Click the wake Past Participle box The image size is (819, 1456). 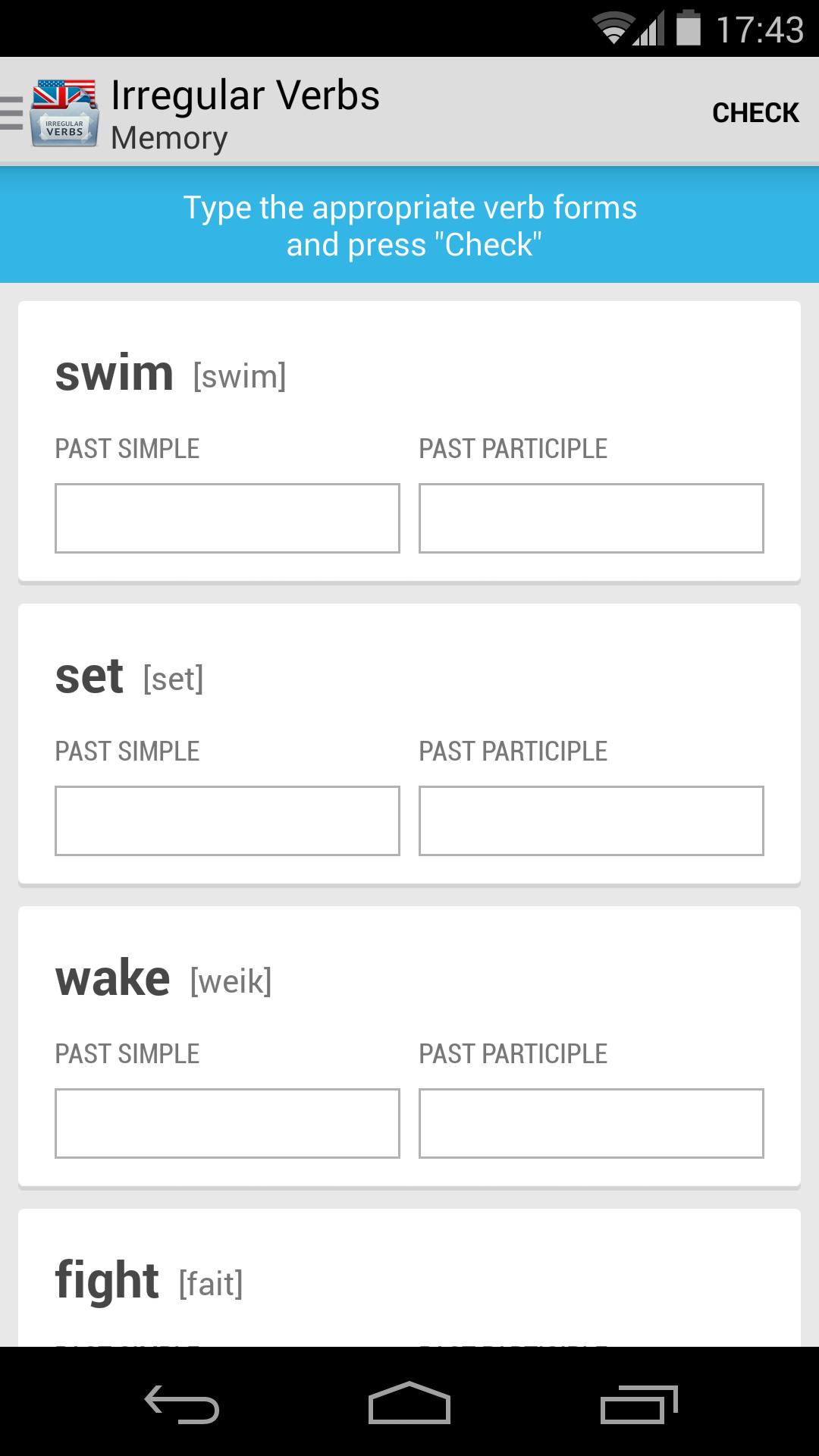point(591,1123)
